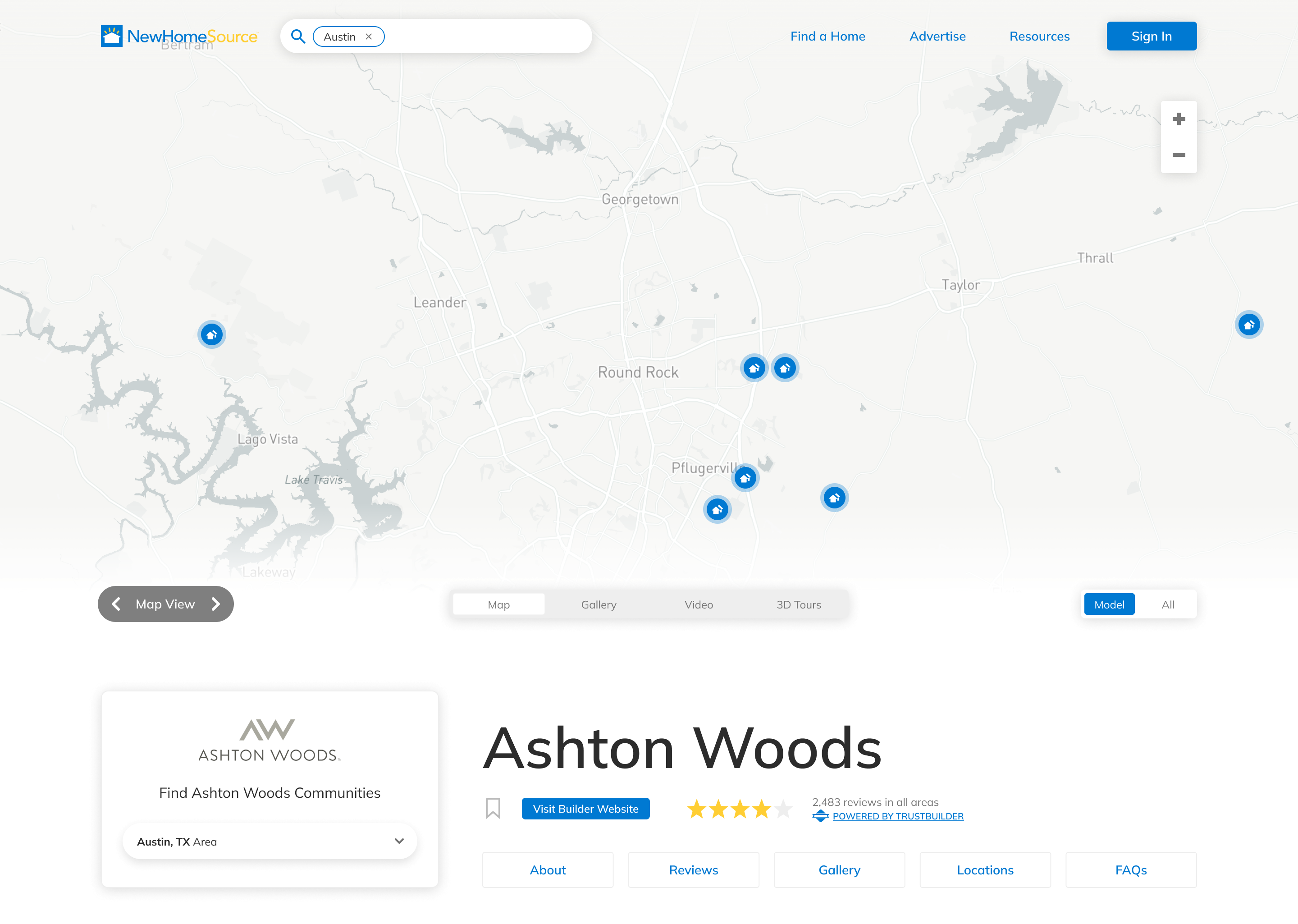The width and height of the screenshot is (1298, 924).
Task: Open Powered by TrustBuilder link
Action: (898, 816)
